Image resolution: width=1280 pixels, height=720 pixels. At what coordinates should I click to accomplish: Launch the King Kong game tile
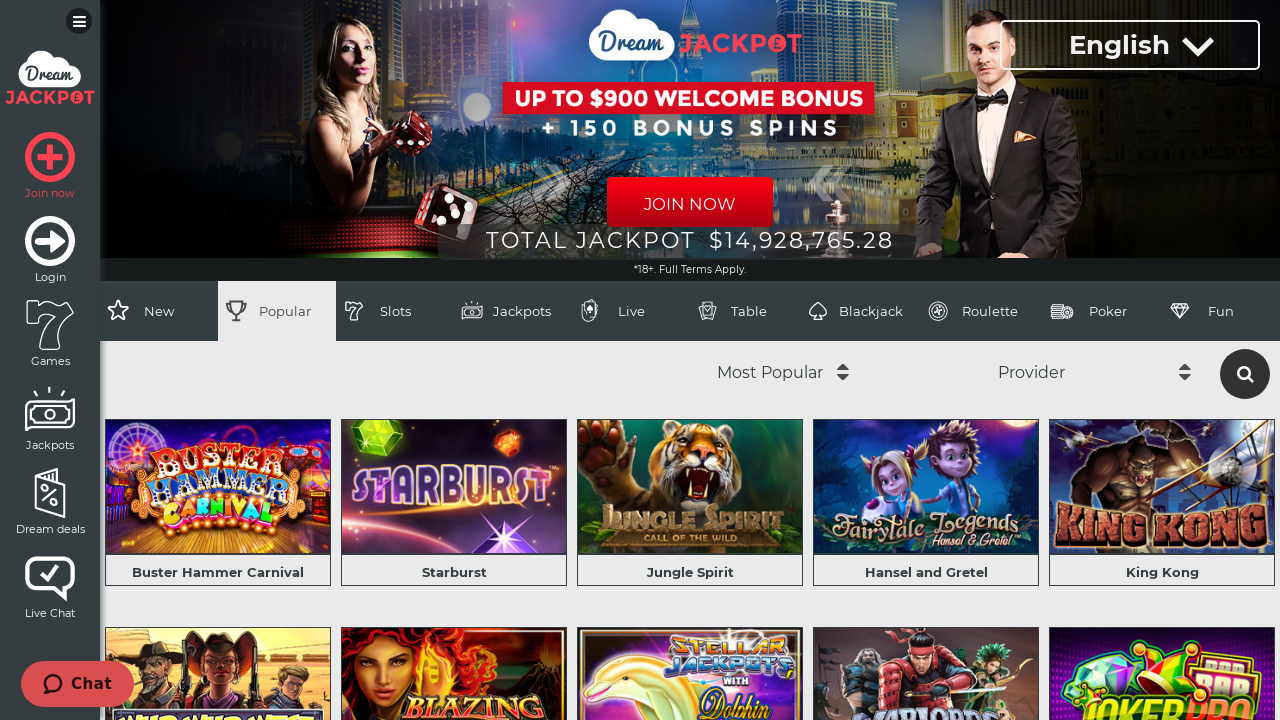[1162, 502]
